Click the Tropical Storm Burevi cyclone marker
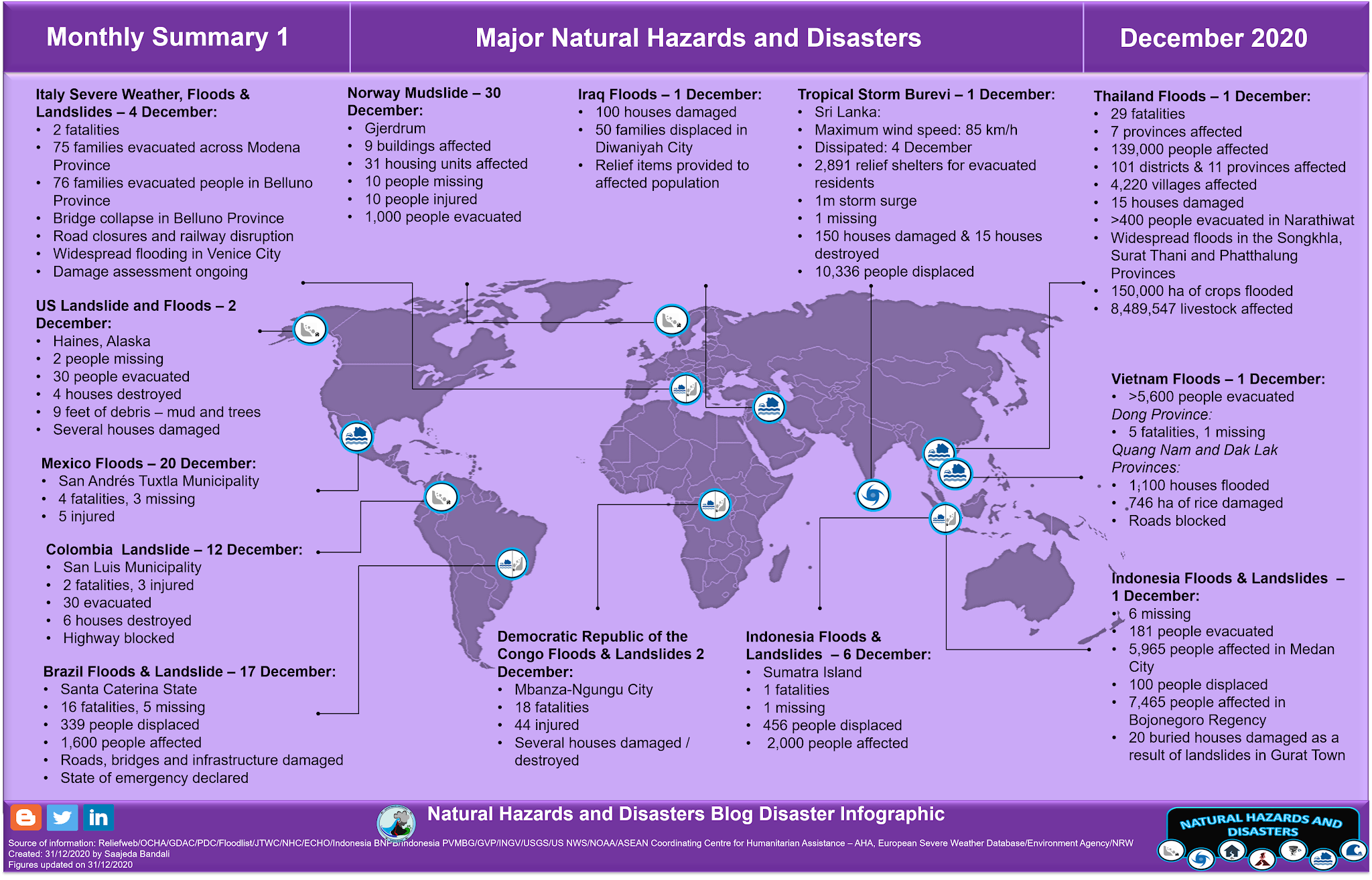Image resolution: width=1372 pixels, height=880 pixels. (873, 495)
